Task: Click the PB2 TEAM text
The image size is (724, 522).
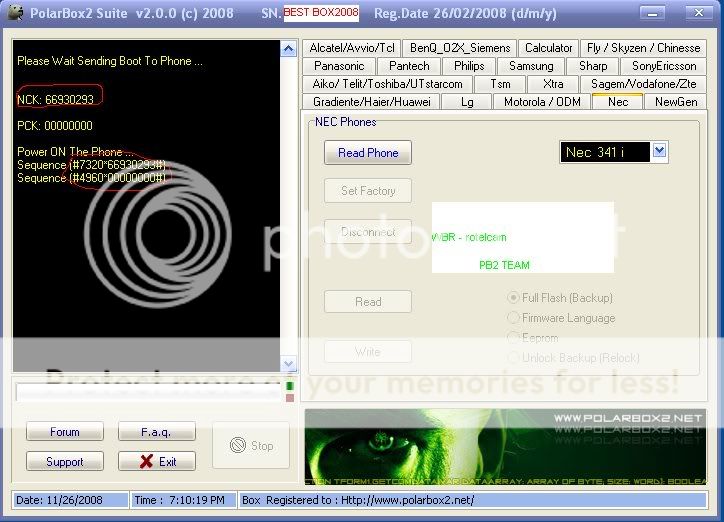Action: [x=504, y=265]
